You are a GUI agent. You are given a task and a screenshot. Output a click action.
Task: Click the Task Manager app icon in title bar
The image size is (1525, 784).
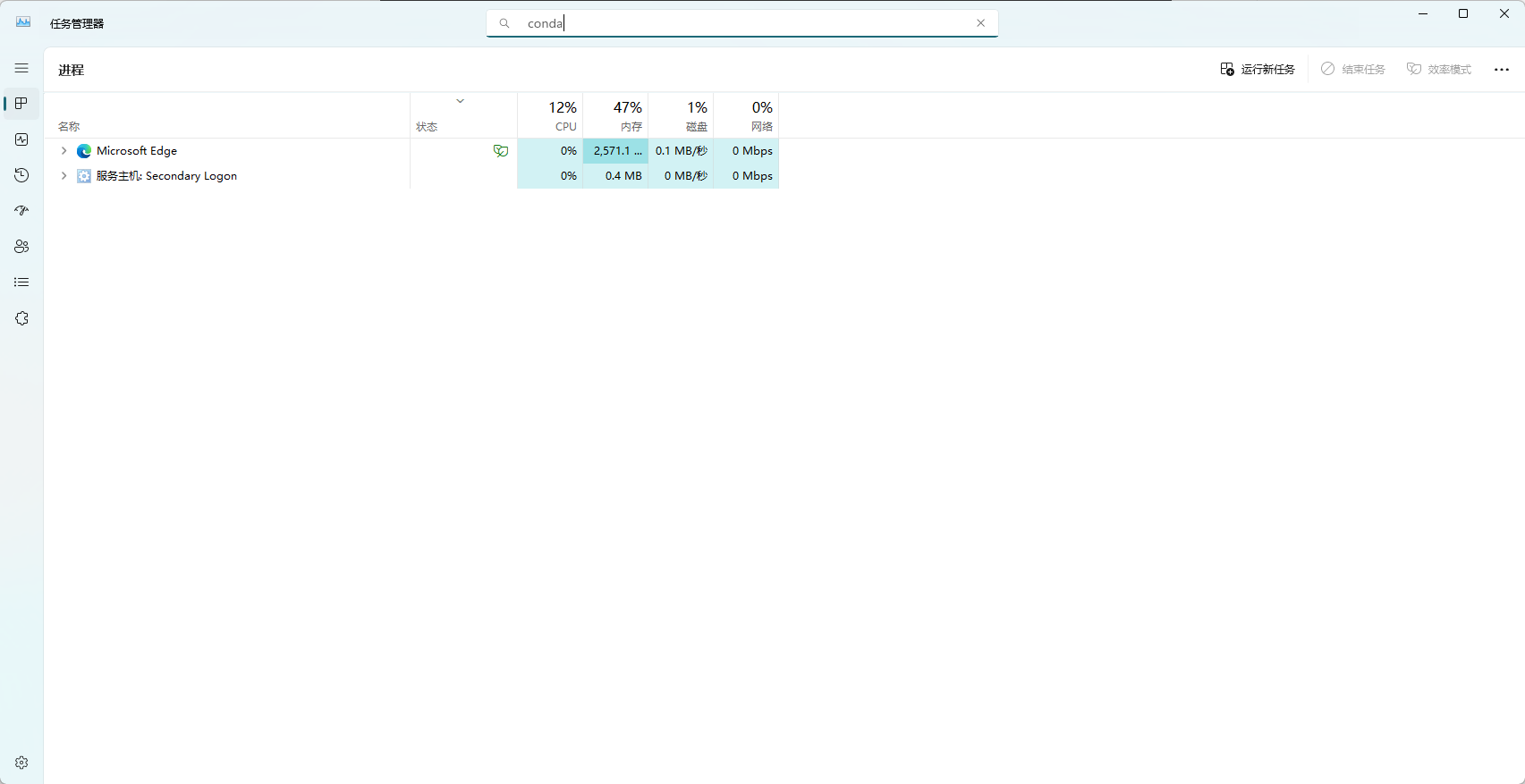23,22
